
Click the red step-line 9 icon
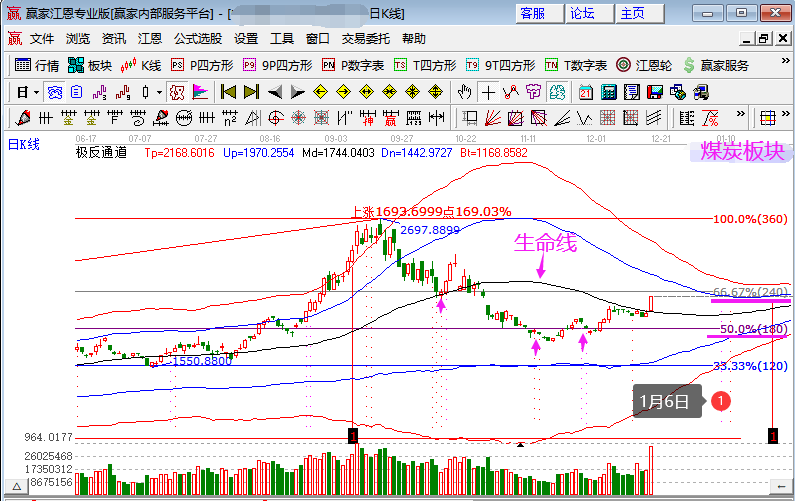tap(123, 92)
